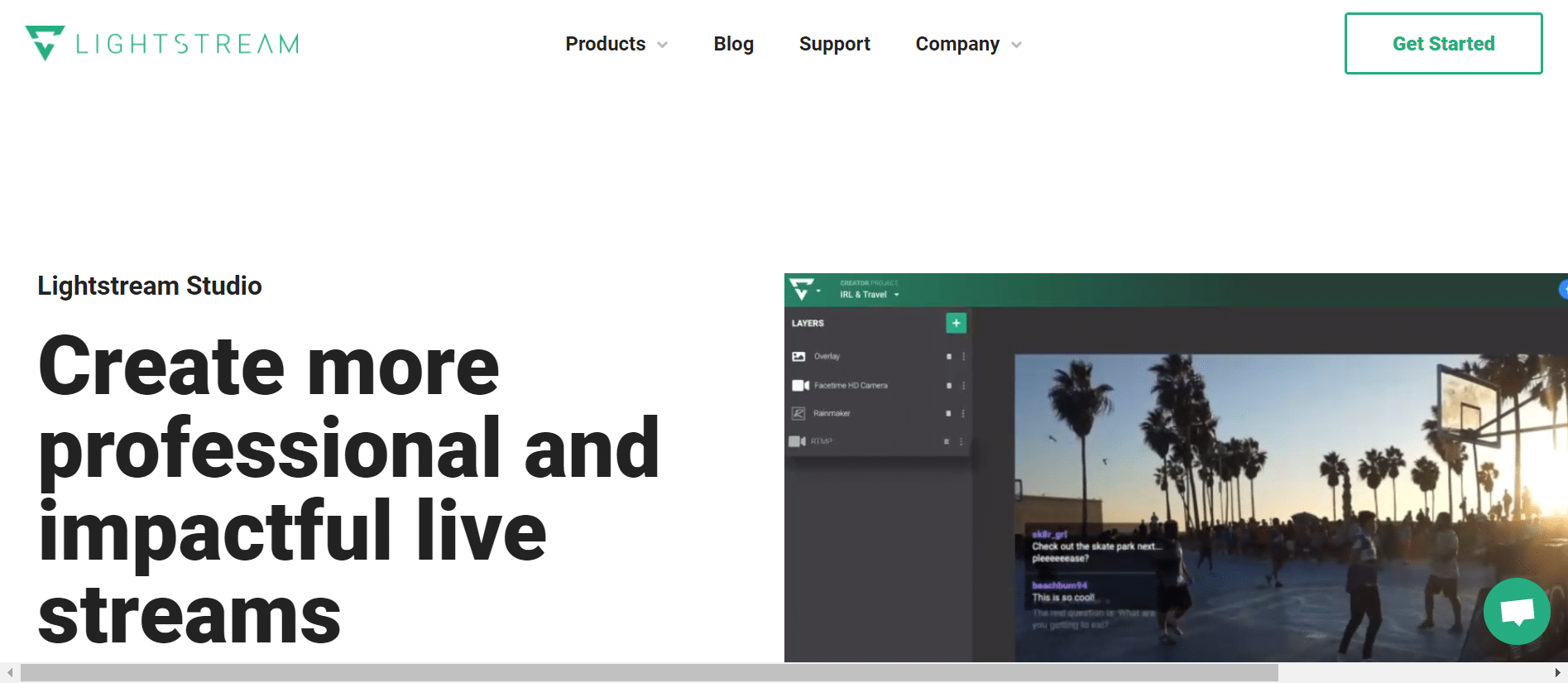Toggle Rainmaker layer visibility square
The width and height of the screenshot is (1568, 683).
[948, 413]
